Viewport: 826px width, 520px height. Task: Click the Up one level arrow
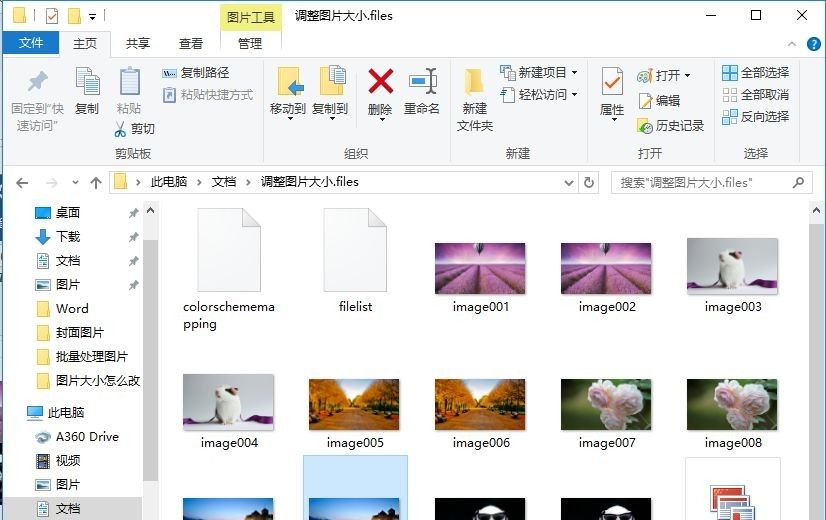pos(95,183)
